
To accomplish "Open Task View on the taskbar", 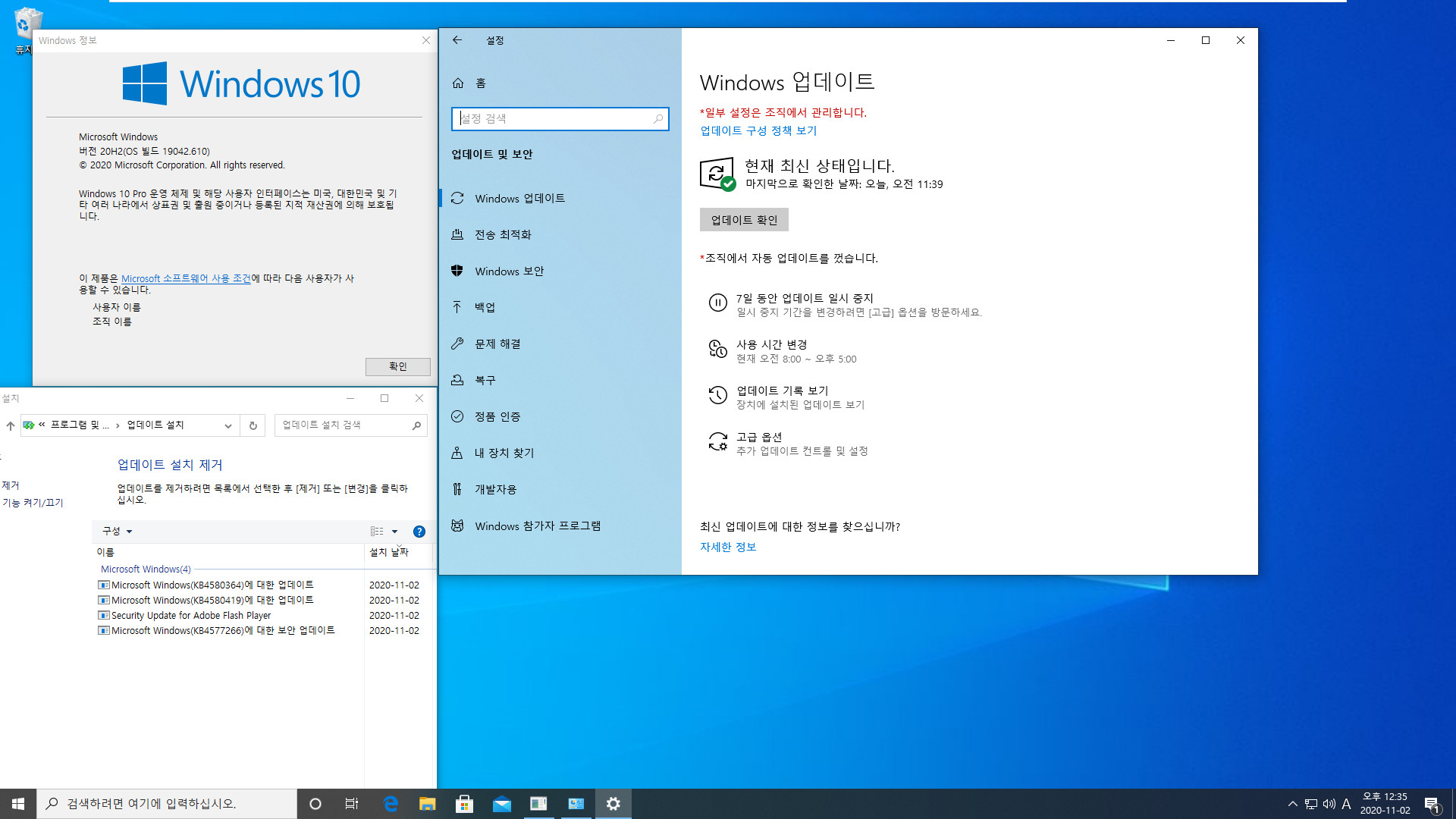I will point(352,804).
